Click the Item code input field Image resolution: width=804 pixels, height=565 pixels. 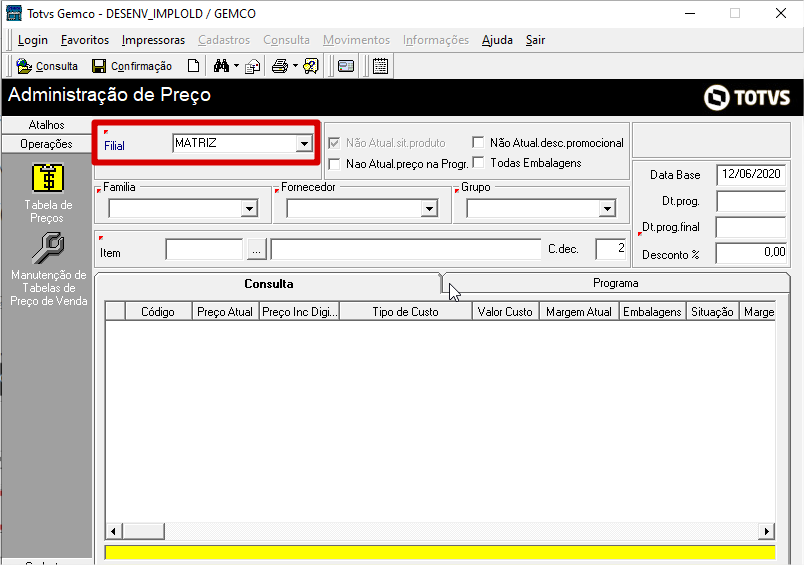(x=204, y=250)
